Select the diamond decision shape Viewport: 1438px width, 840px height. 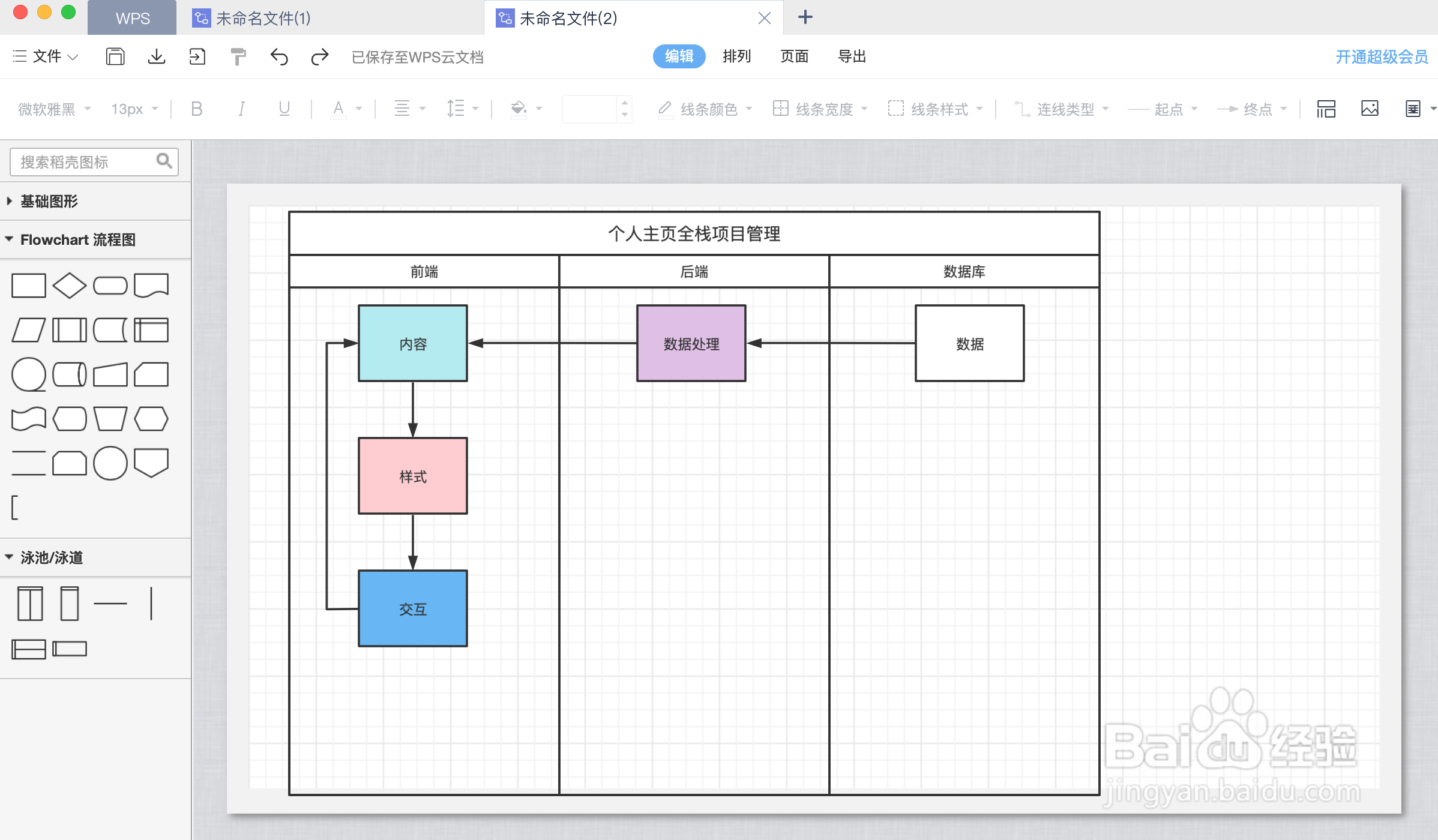pyautogui.click(x=70, y=286)
